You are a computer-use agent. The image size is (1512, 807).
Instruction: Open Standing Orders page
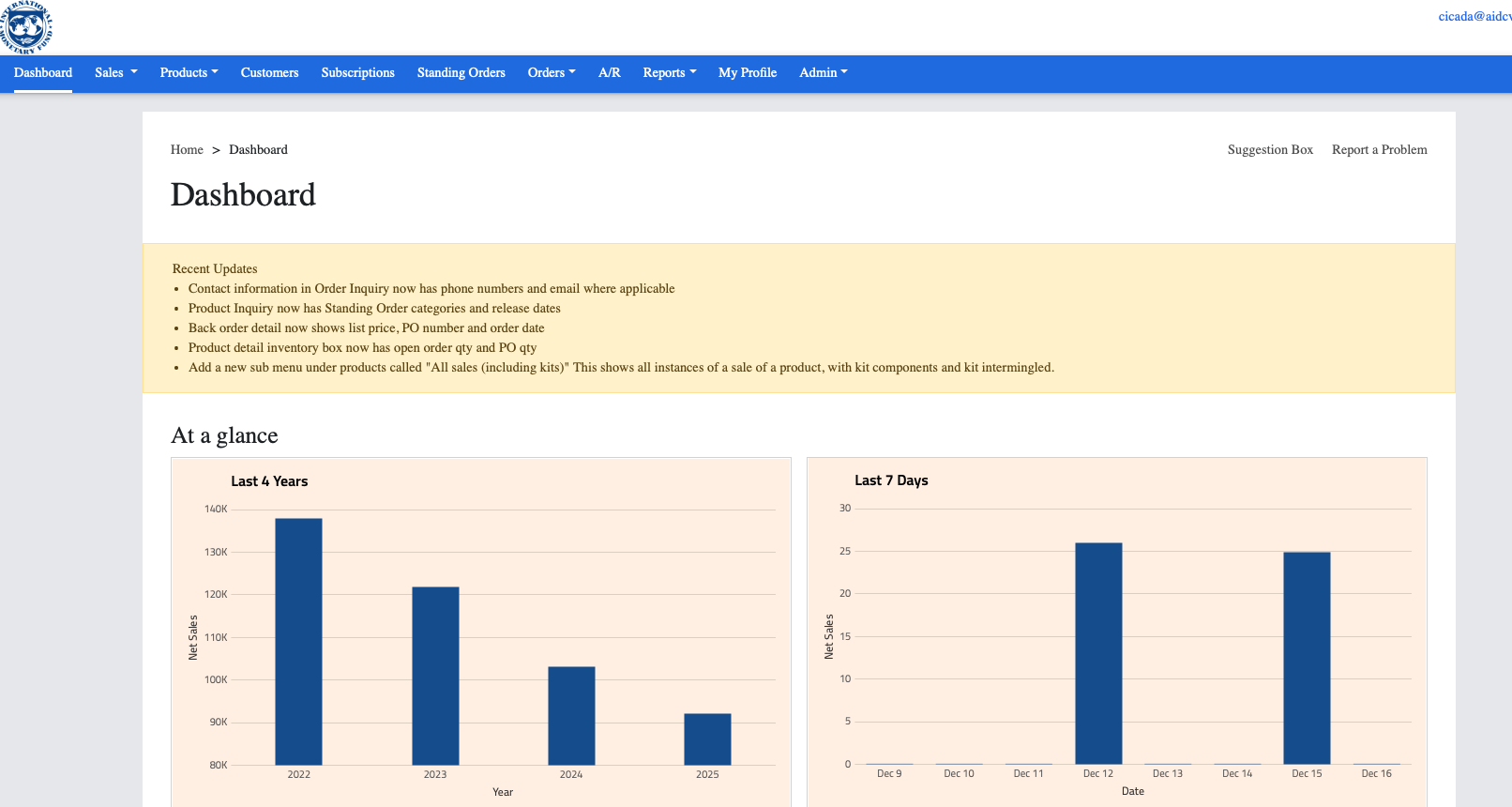[x=461, y=72]
